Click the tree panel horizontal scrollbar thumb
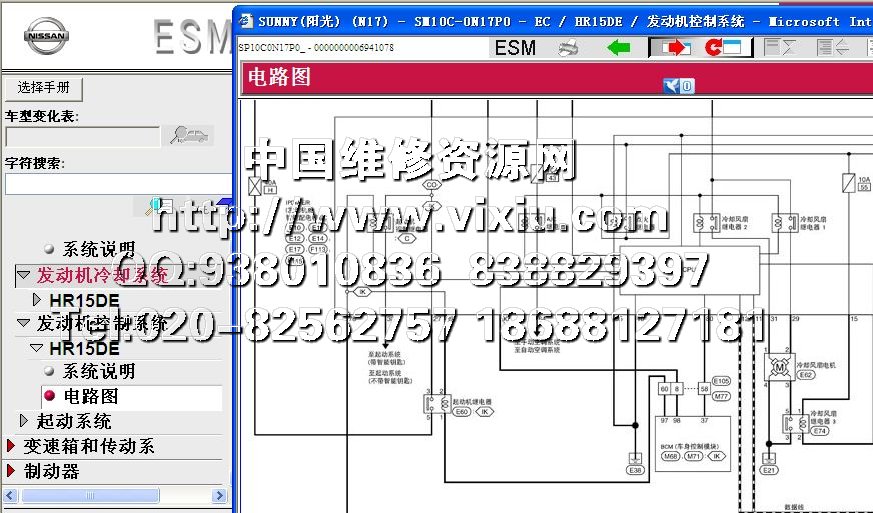873x513 pixels. 90,495
